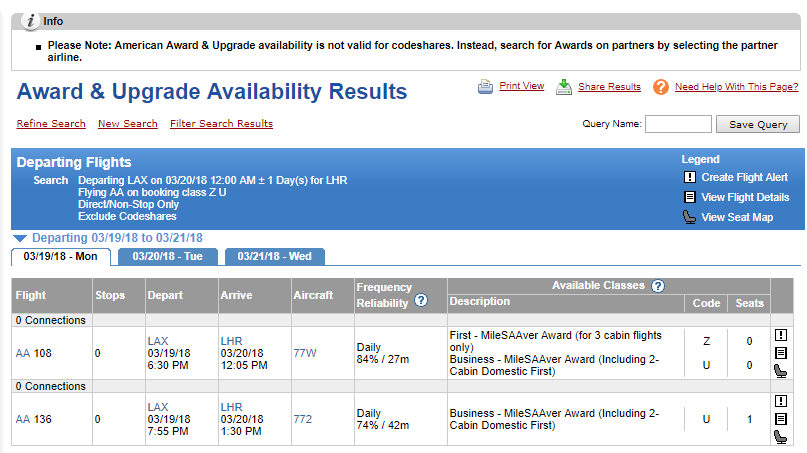
Task: Start a New Search via link
Action: (128, 124)
